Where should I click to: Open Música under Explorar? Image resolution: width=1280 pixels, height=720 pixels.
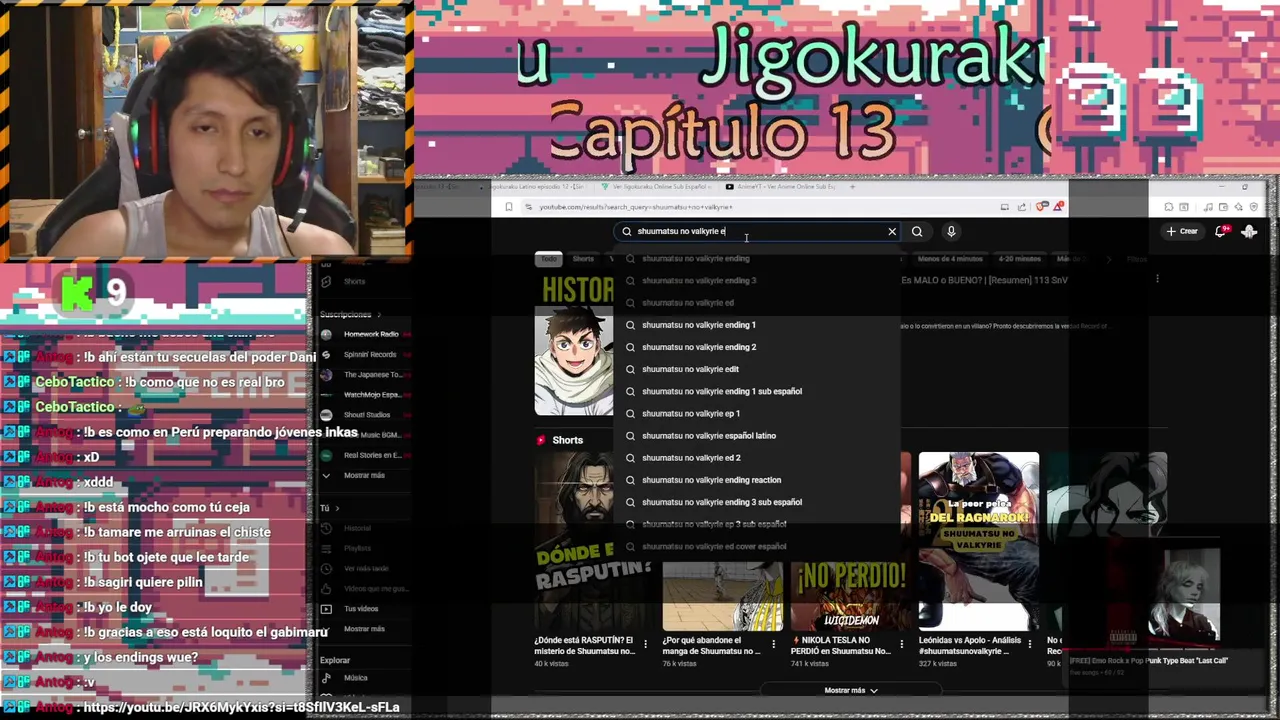[x=356, y=677]
